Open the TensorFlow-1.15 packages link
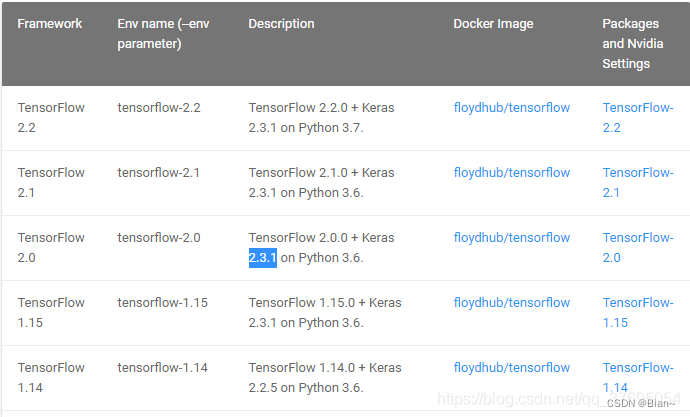This screenshot has height=417, width=690. tap(638, 313)
